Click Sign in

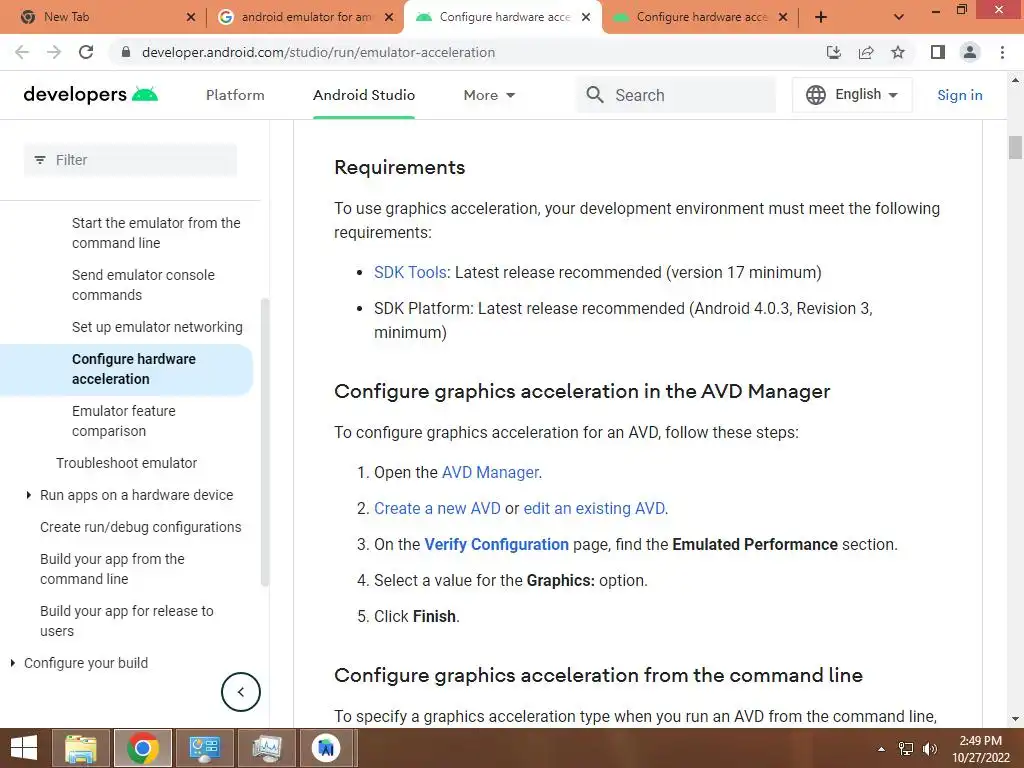click(959, 95)
